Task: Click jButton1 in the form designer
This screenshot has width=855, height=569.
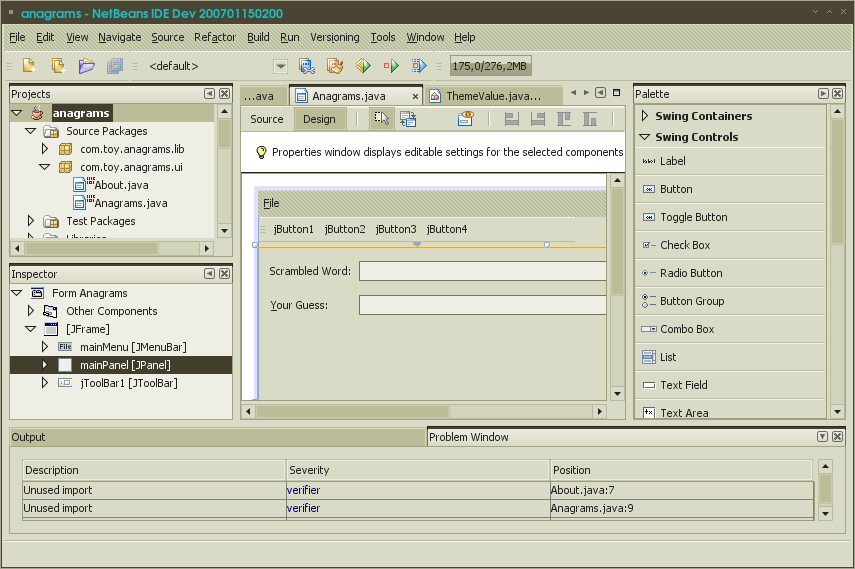Action: (293, 229)
